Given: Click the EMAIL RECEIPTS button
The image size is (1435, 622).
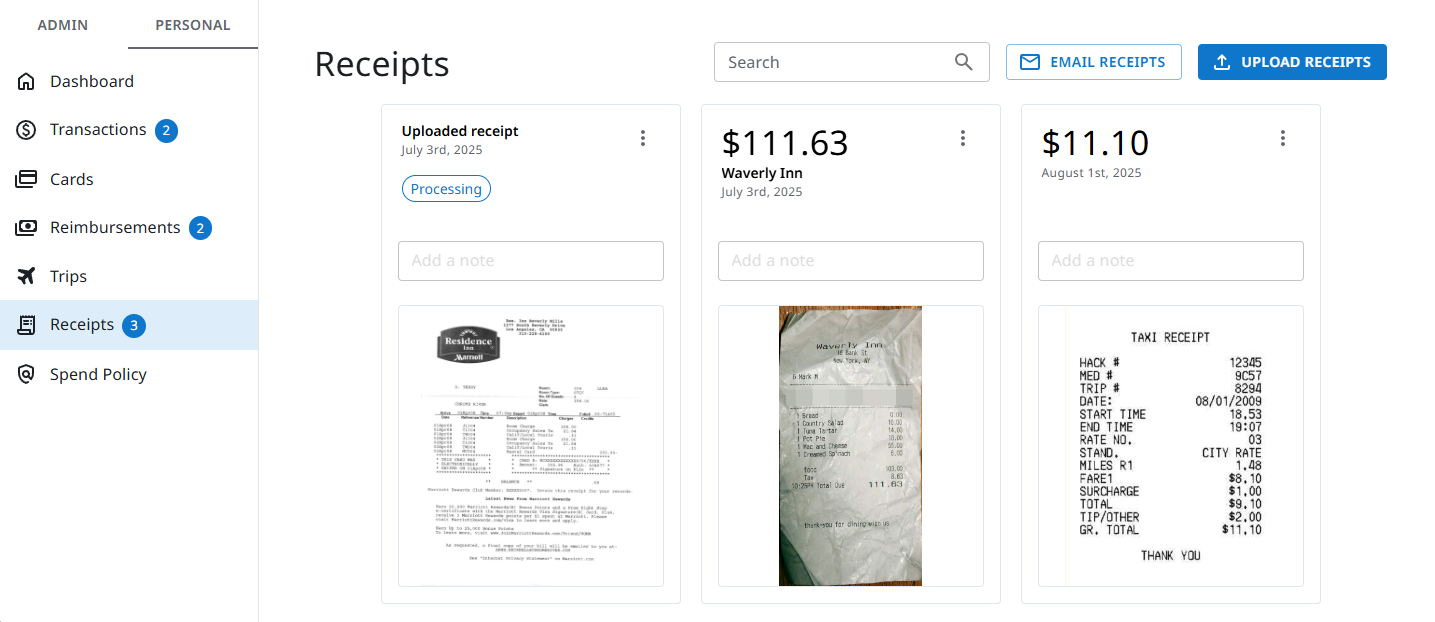Looking at the screenshot, I should (x=1094, y=61).
